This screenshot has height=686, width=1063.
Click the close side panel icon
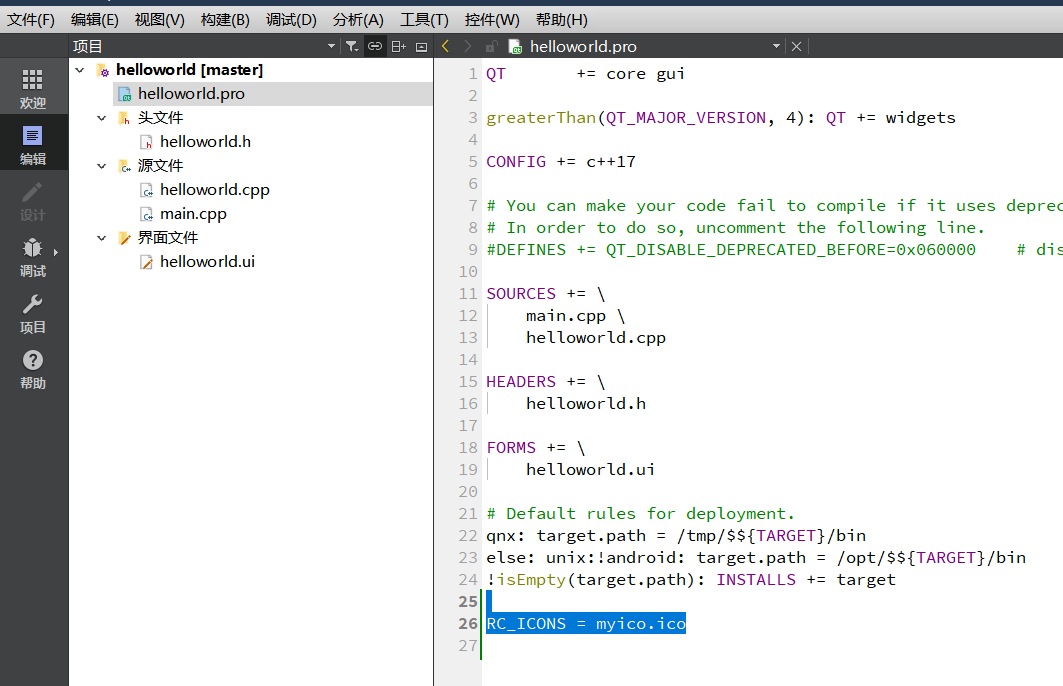[422, 47]
